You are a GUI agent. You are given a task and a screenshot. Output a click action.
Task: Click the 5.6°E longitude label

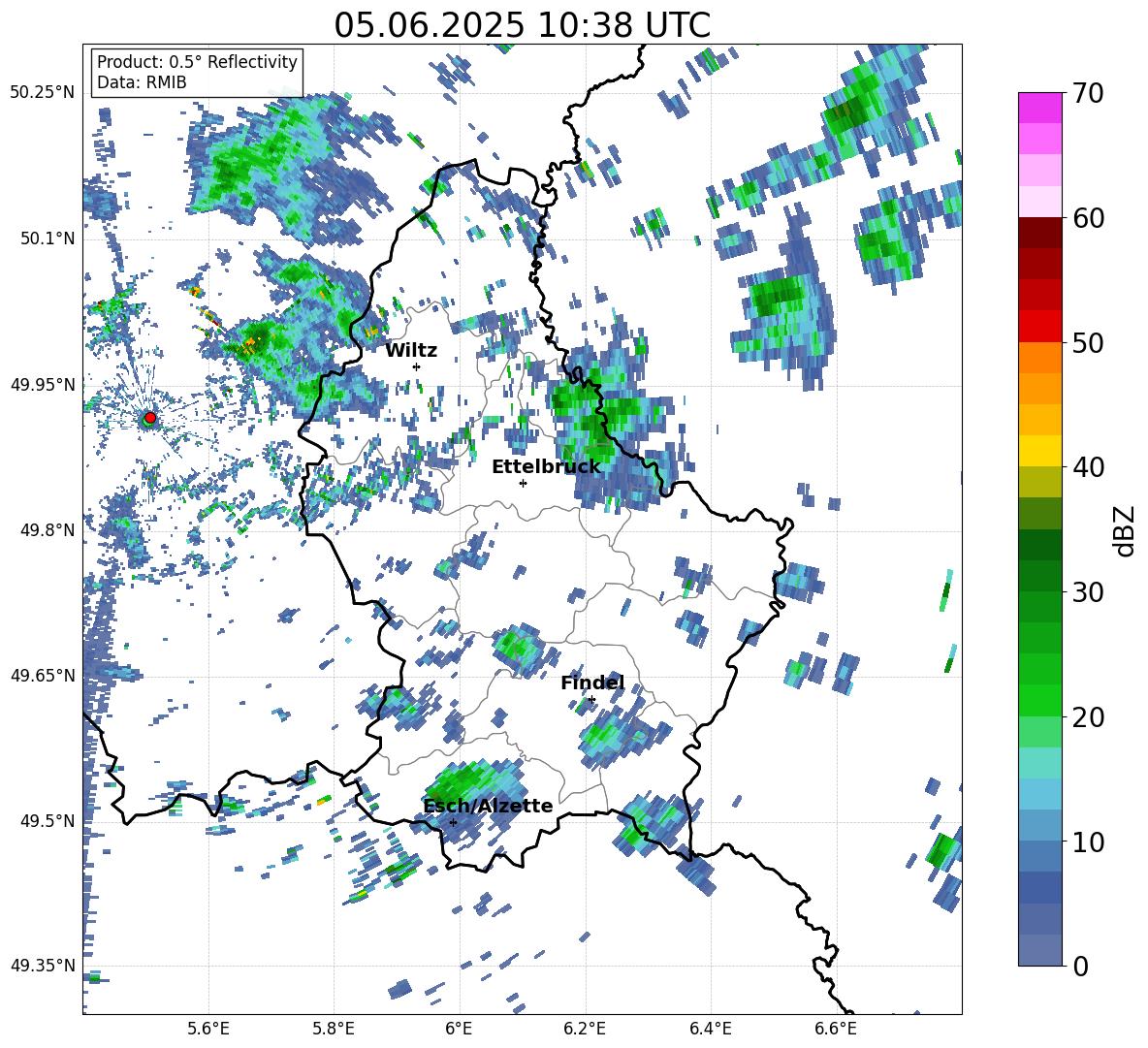coord(208,1029)
